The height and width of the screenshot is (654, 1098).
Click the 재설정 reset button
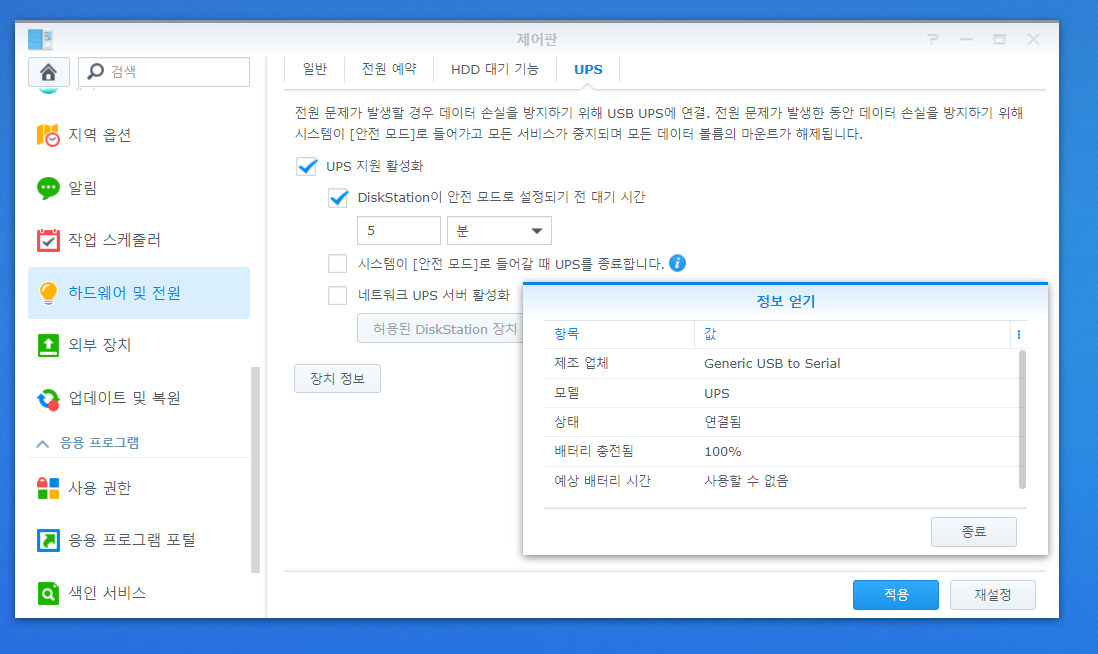[993, 595]
